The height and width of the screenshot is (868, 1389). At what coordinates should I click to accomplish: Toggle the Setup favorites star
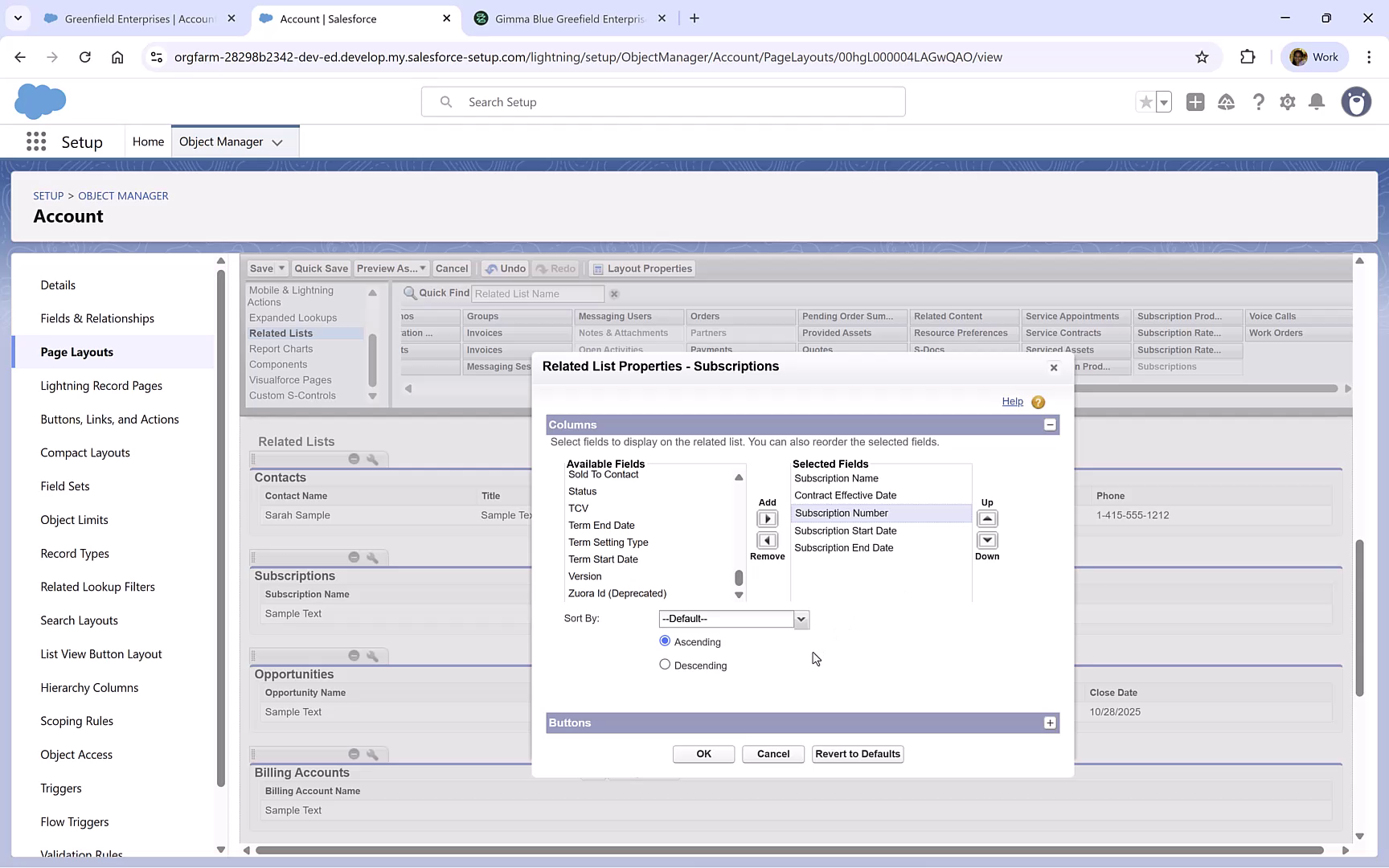[1145, 102]
